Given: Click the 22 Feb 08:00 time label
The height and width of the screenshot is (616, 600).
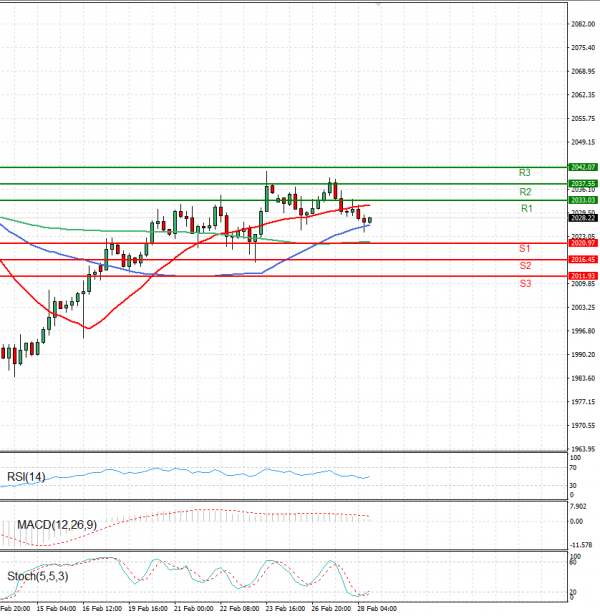Looking at the screenshot, I should pyautogui.click(x=239, y=609).
